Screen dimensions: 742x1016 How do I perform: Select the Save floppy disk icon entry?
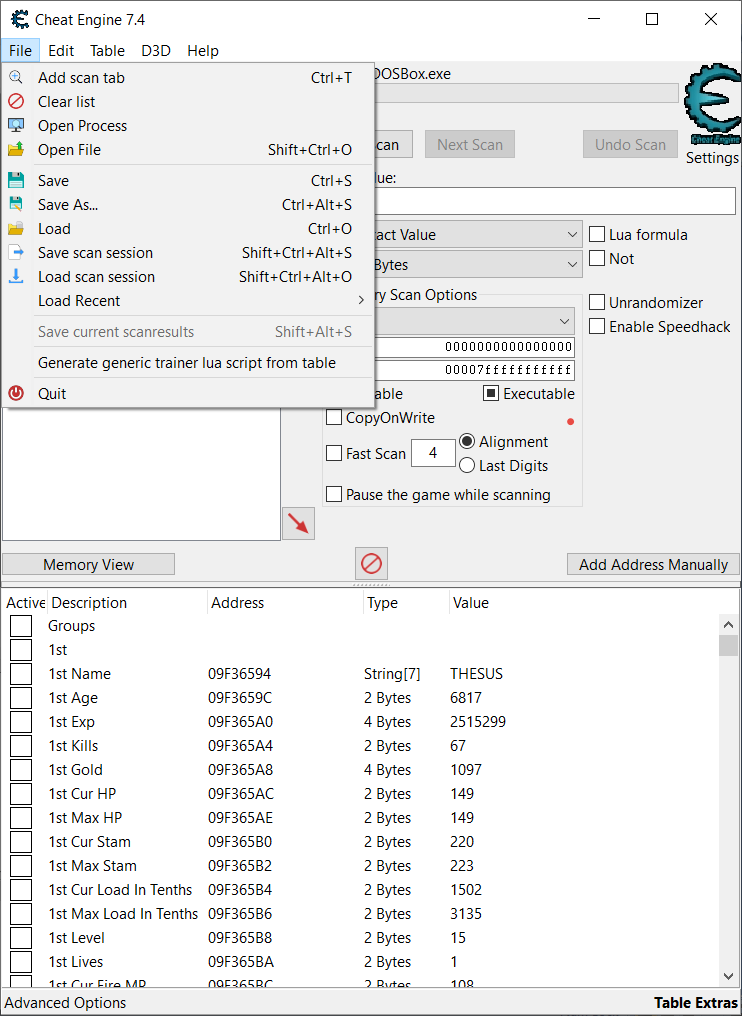tap(16, 181)
